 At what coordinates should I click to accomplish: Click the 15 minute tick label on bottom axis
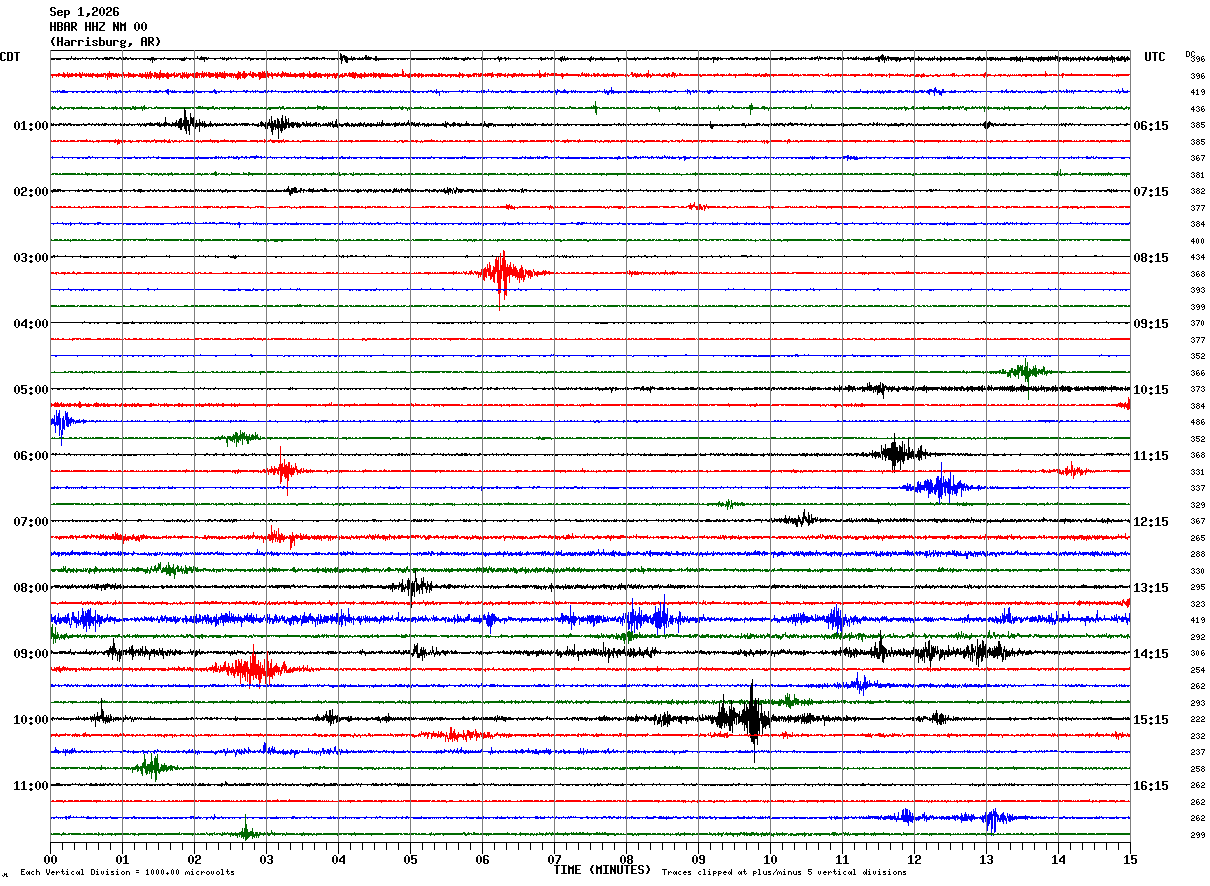pyautogui.click(x=1130, y=859)
